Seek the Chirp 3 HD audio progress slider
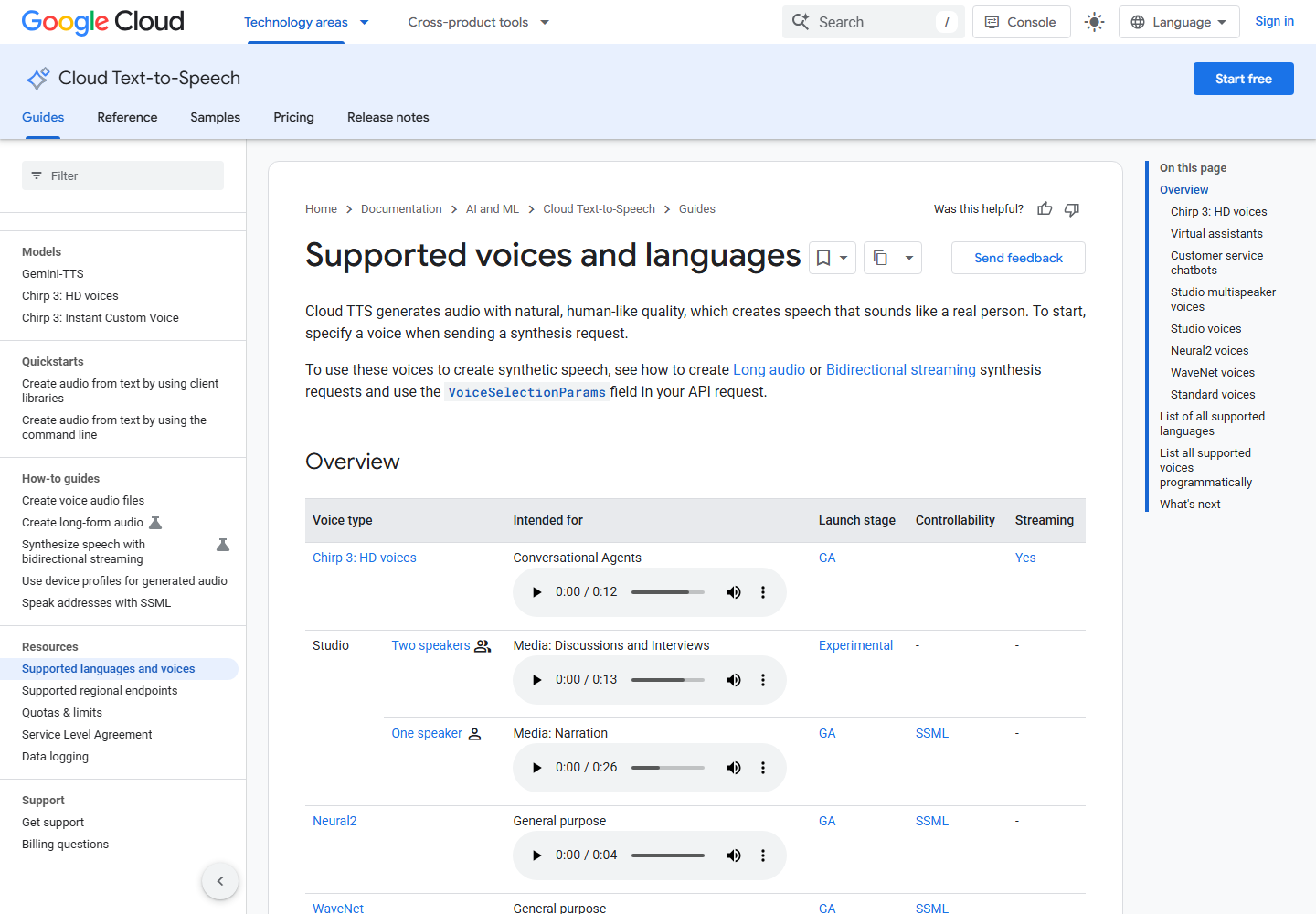The height and width of the screenshot is (914, 1316). click(668, 592)
